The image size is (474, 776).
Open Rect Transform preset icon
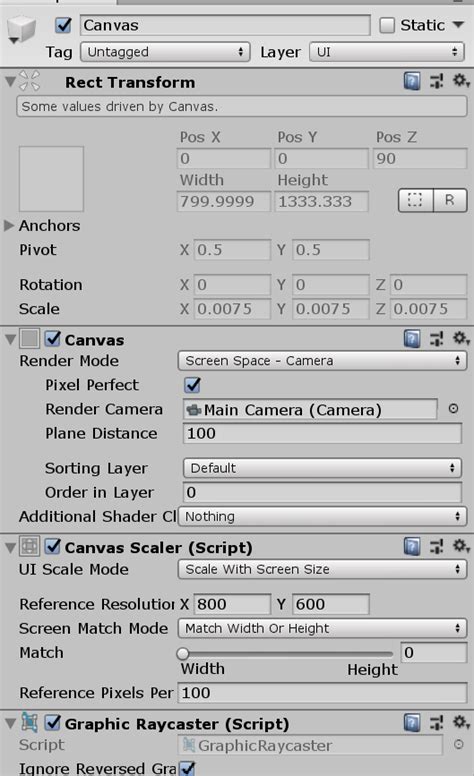436,81
